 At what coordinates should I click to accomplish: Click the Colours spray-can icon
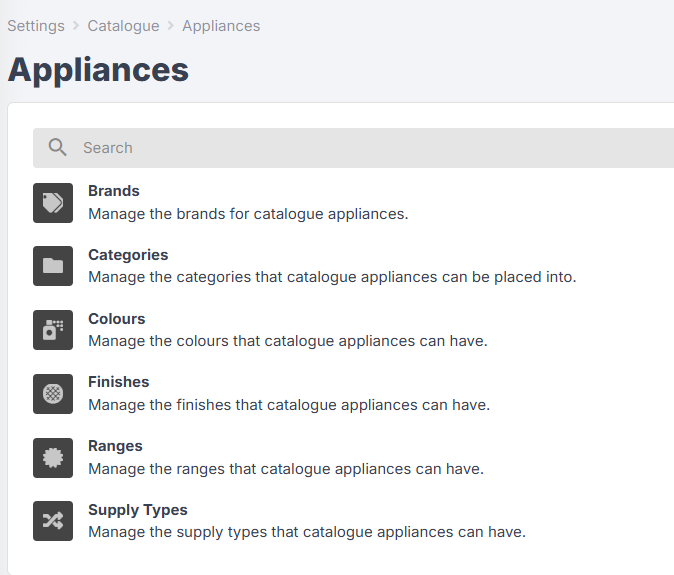pos(53,330)
